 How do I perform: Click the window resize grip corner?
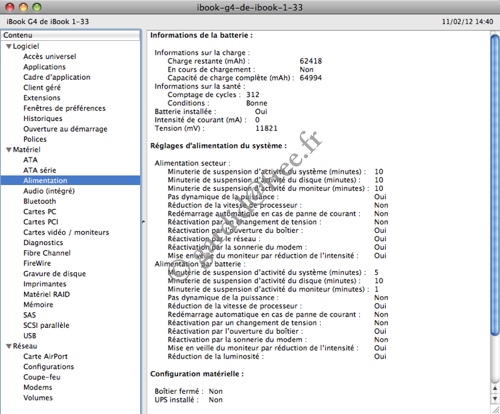(495, 410)
